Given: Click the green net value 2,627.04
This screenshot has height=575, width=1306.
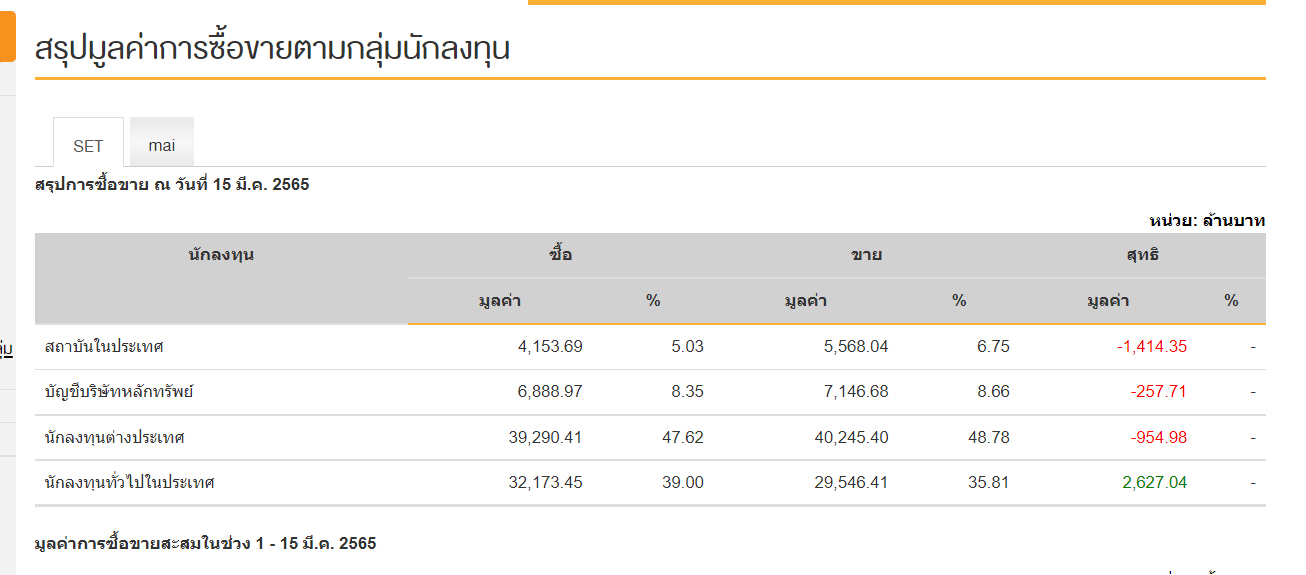Looking at the screenshot, I should [x=1154, y=483].
